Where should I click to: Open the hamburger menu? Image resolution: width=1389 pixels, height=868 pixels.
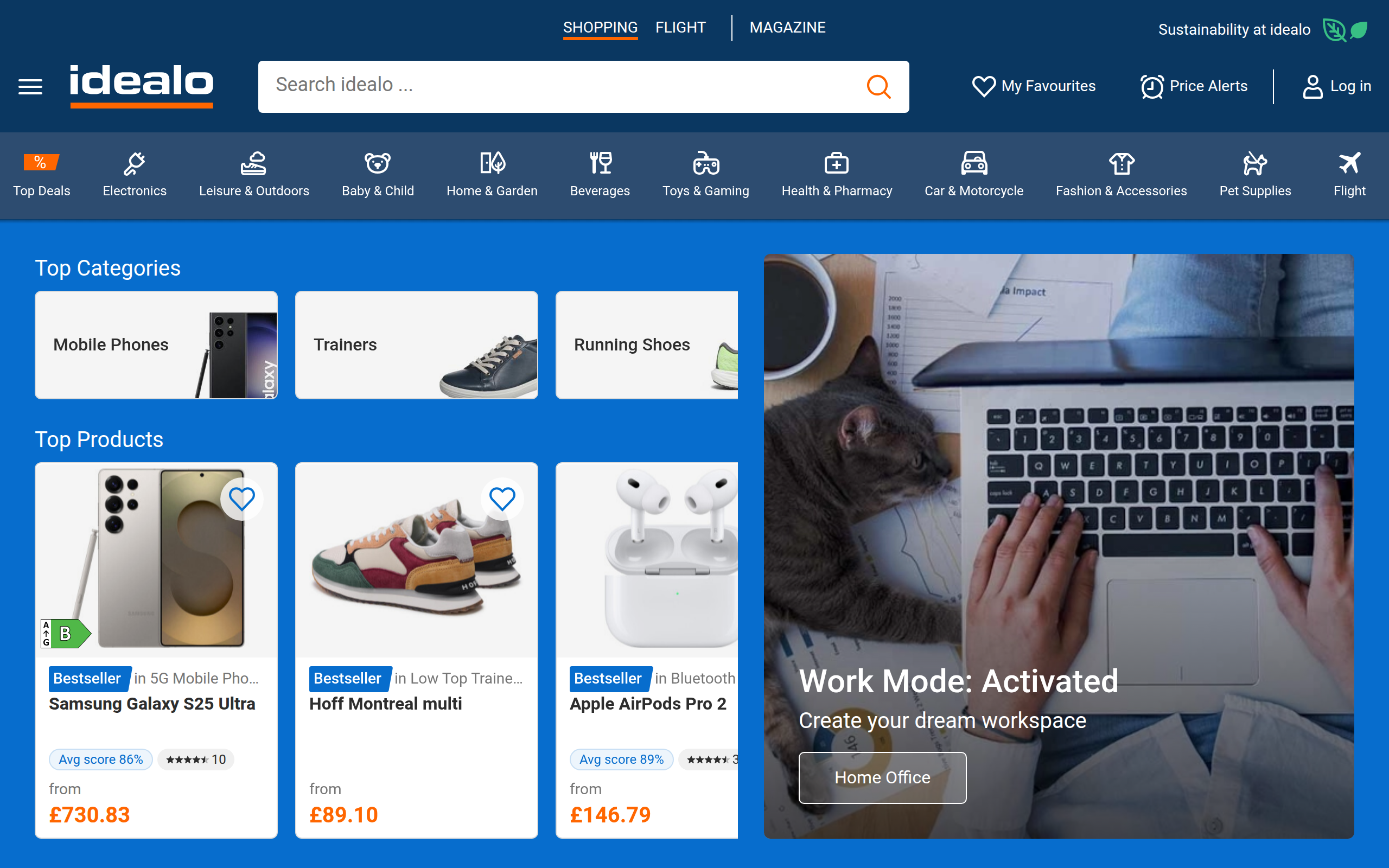pos(30,87)
